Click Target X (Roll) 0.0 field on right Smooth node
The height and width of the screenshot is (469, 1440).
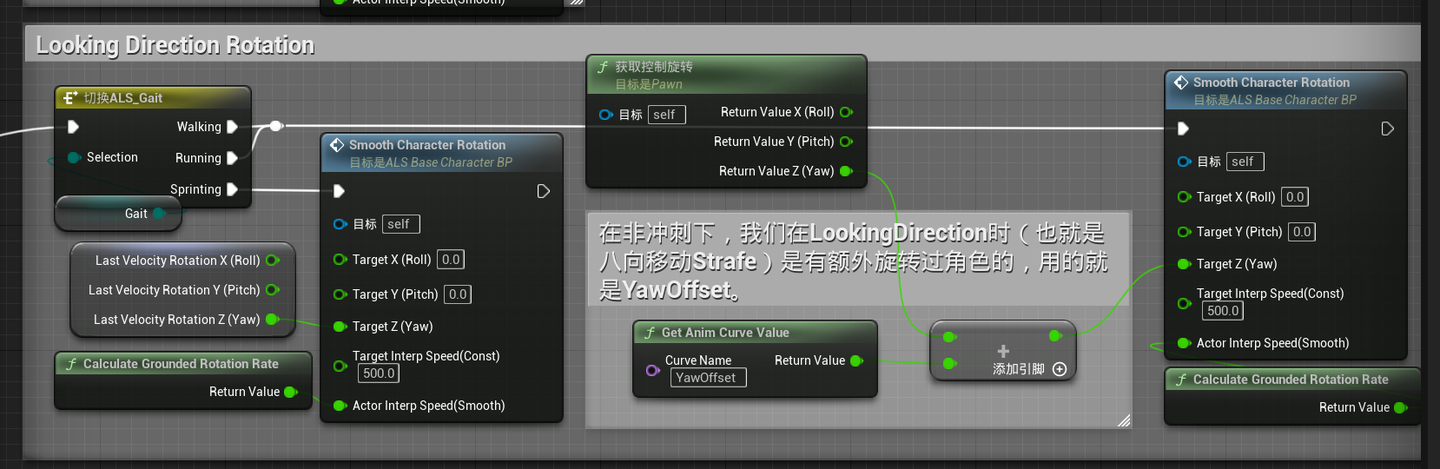coord(1295,197)
